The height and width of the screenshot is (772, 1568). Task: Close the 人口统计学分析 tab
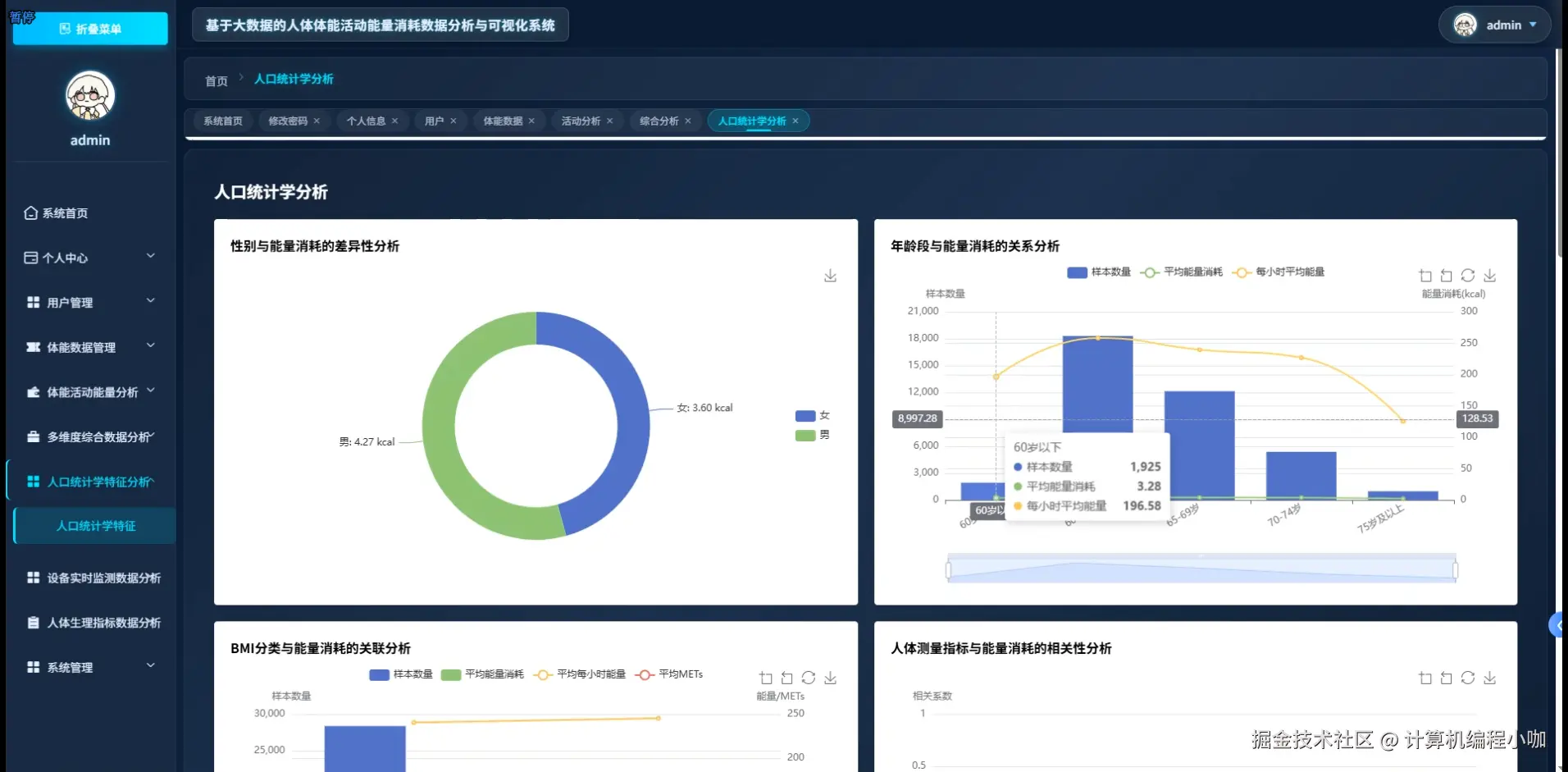click(x=795, y=121)
